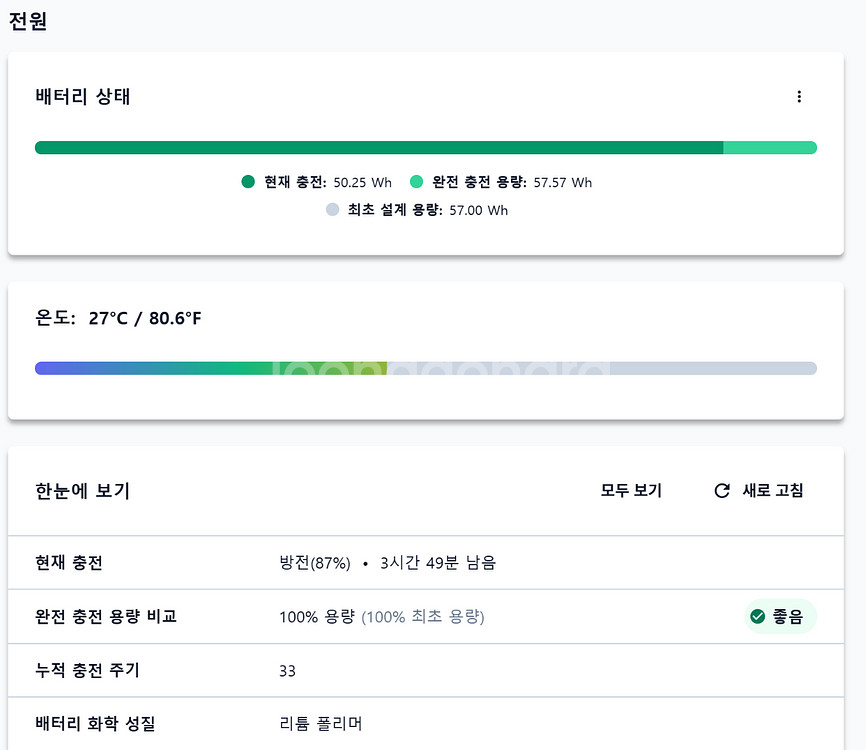Click the green checkmark icon in 좋음 badge
866x750 pixels.
(757, 617)
